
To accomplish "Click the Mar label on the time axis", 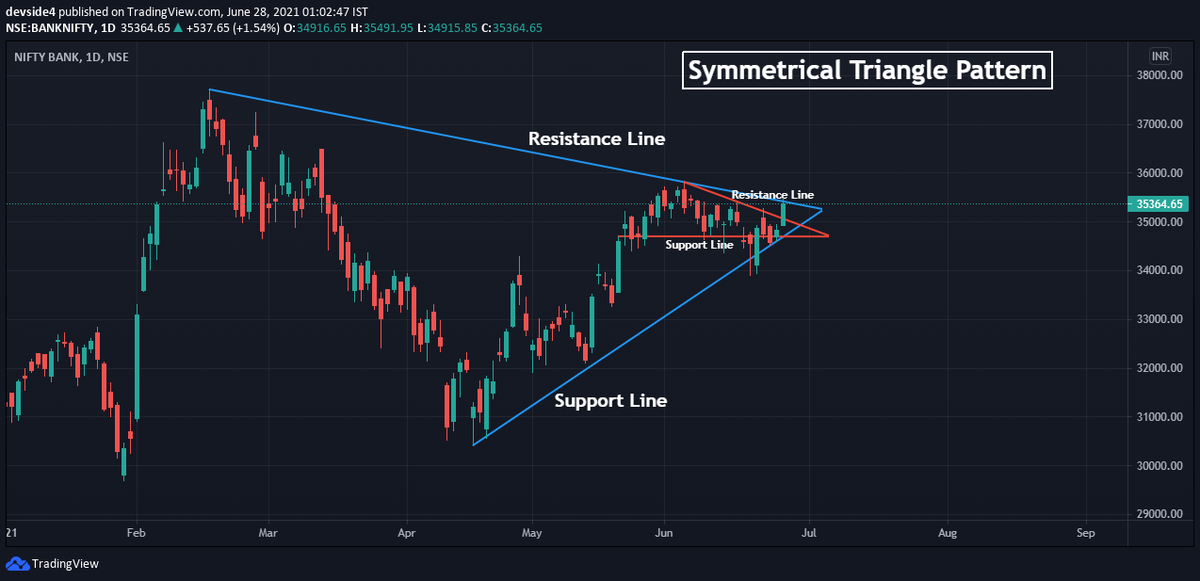I will [267, 534].
